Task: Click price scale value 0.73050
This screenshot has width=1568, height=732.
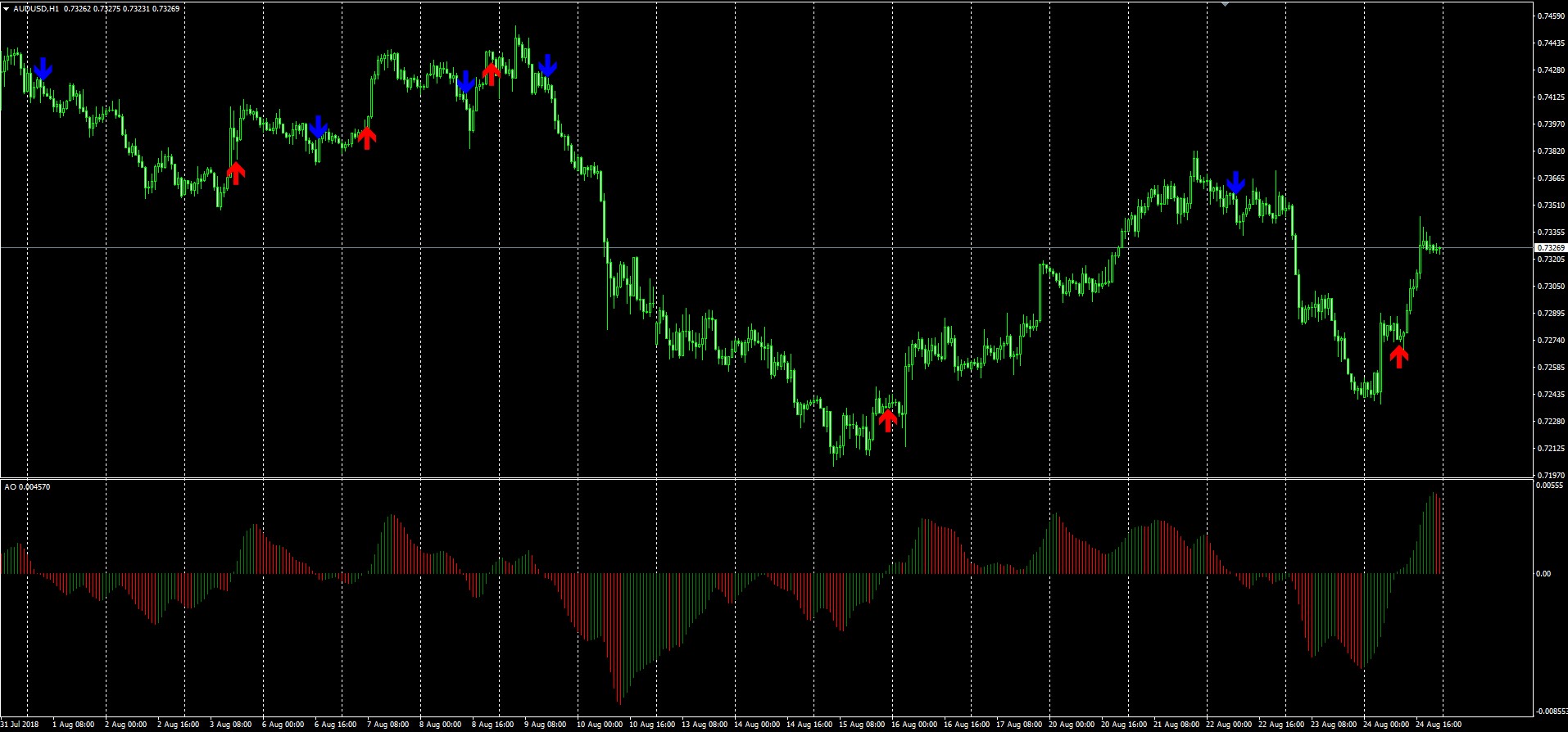Action: click(1552, 286)
